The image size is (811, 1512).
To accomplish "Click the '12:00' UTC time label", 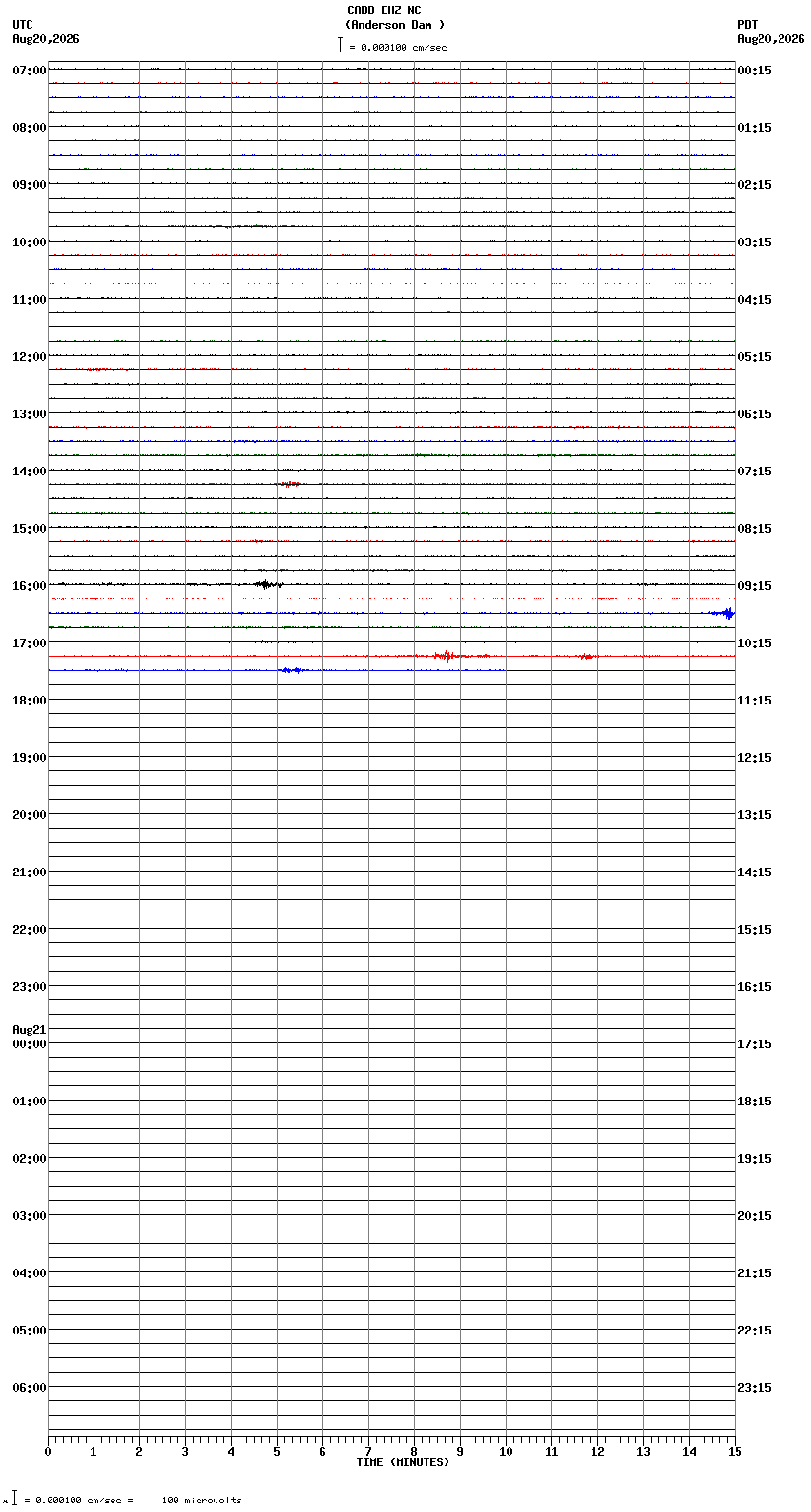I will [x=30, y=357].
